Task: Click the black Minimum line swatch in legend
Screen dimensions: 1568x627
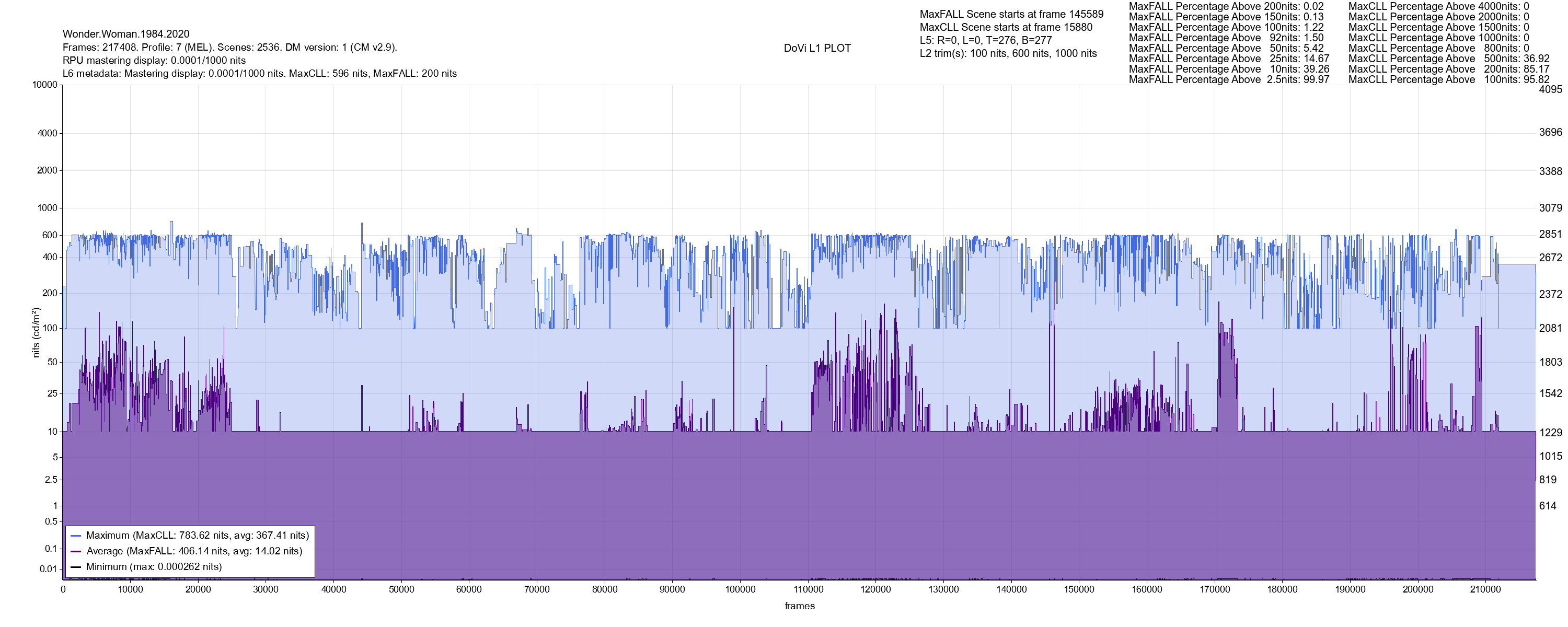Action: point(75,567)
